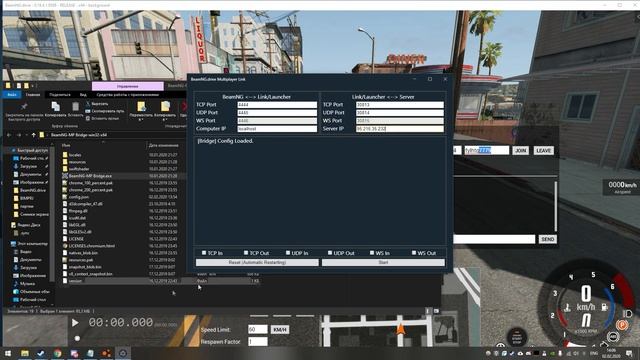Viewport: 640px width, 360px height.
Task: Click the Speed Limit value field
Action: click(258, 329)
